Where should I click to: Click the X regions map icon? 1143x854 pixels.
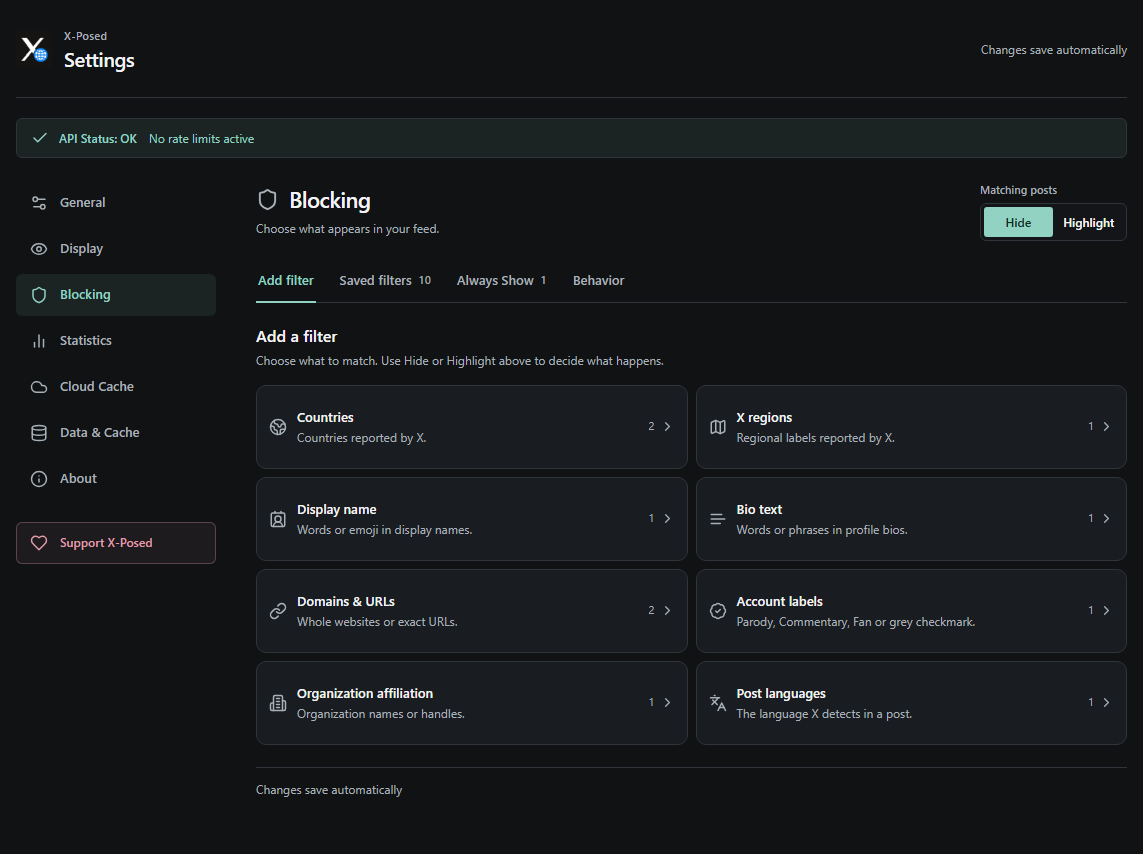pos(718,426)
